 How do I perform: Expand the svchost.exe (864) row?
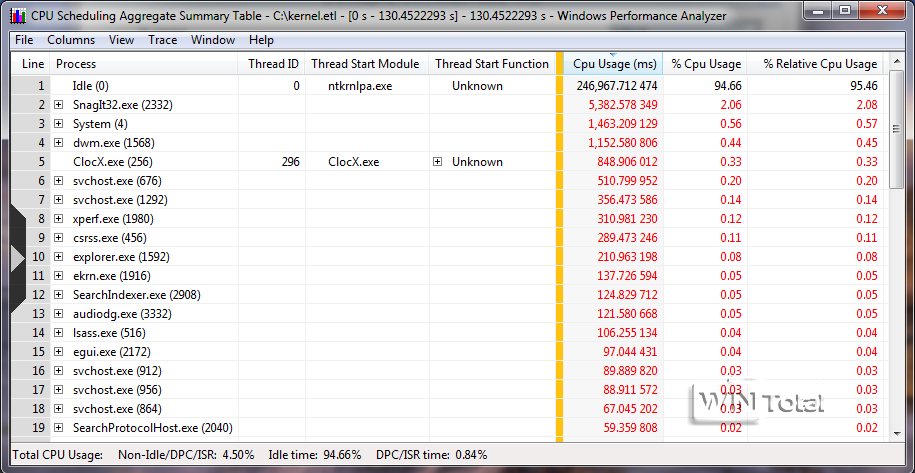click(58, 409)
